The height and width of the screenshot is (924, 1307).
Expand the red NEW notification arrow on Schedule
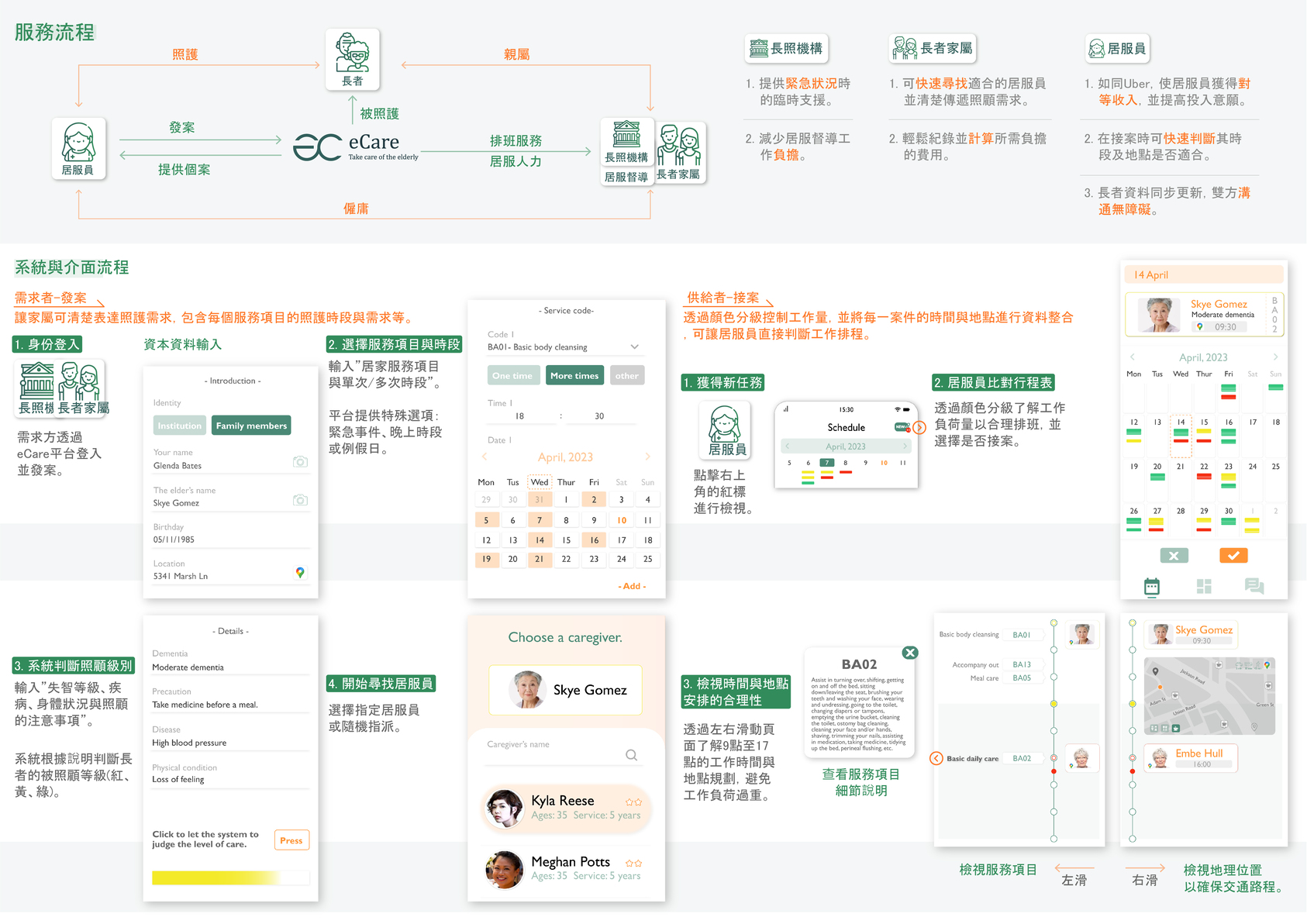919,426
